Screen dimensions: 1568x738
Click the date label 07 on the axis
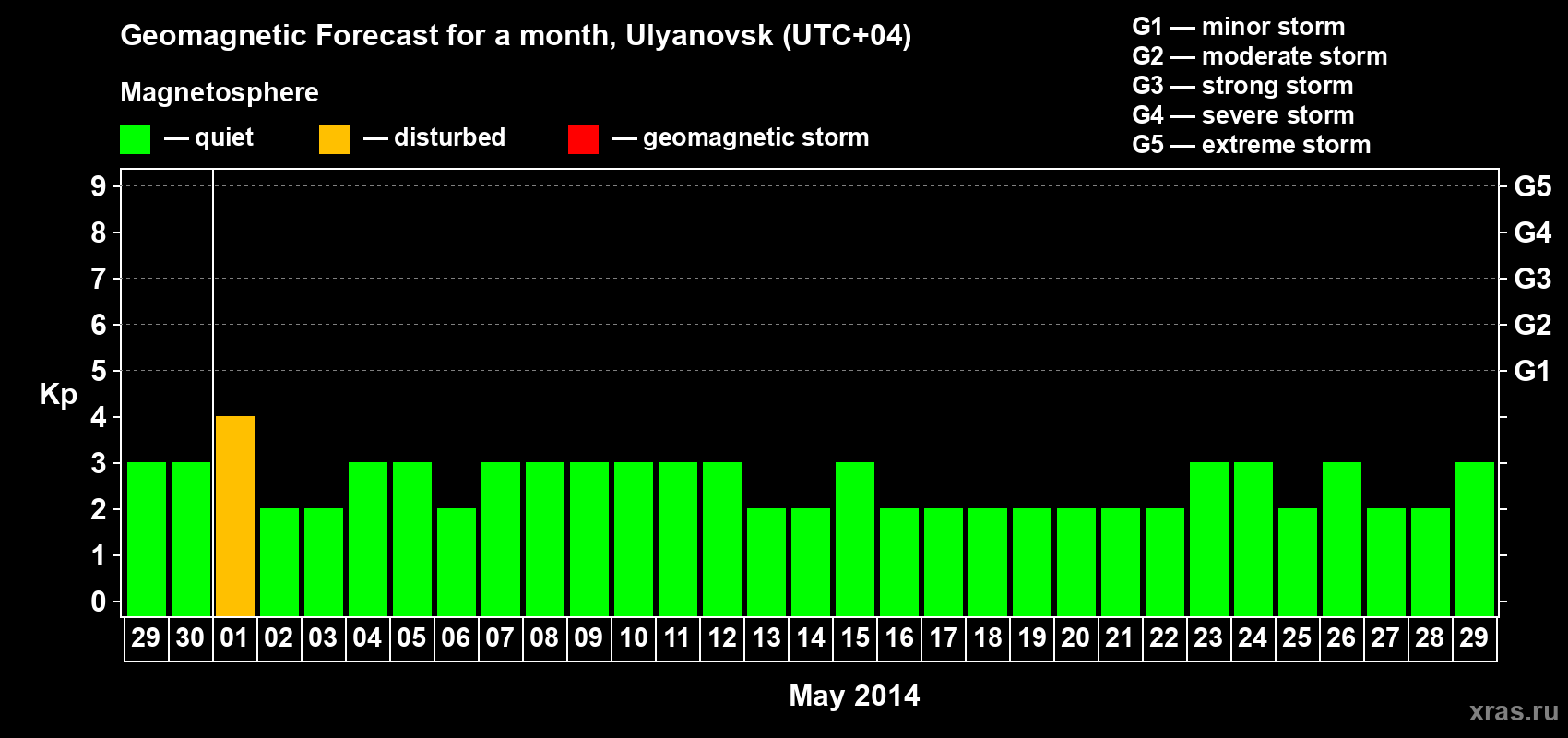[500, 638]
